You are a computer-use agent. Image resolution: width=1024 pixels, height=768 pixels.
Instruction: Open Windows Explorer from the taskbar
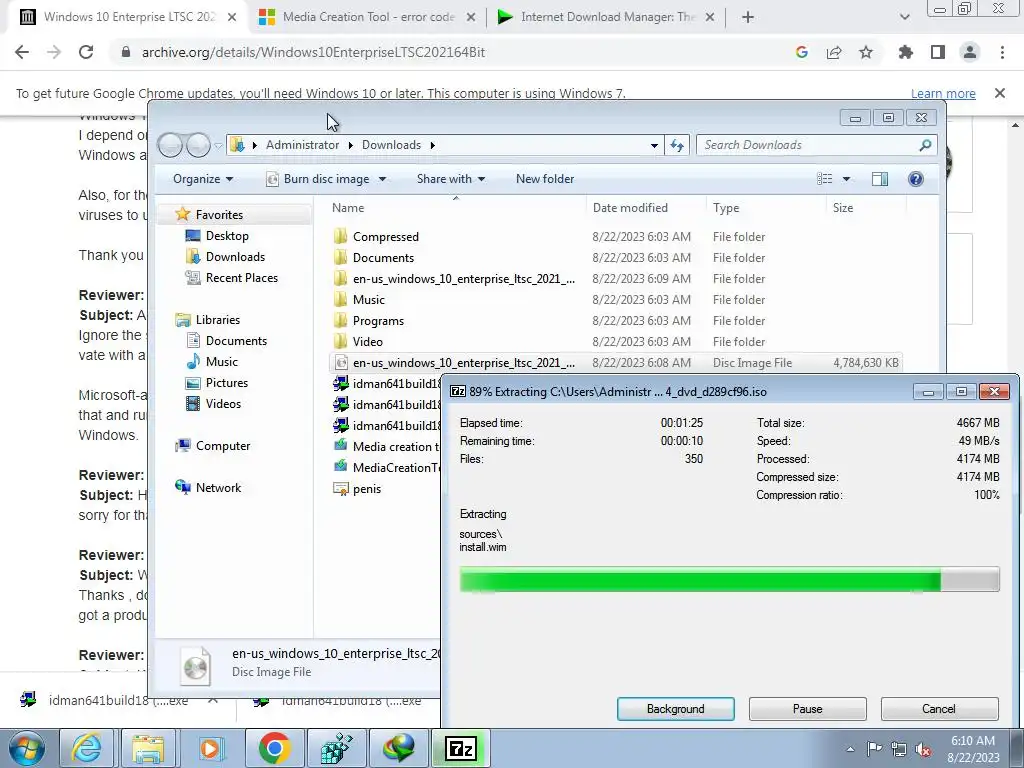click(148, 748)
